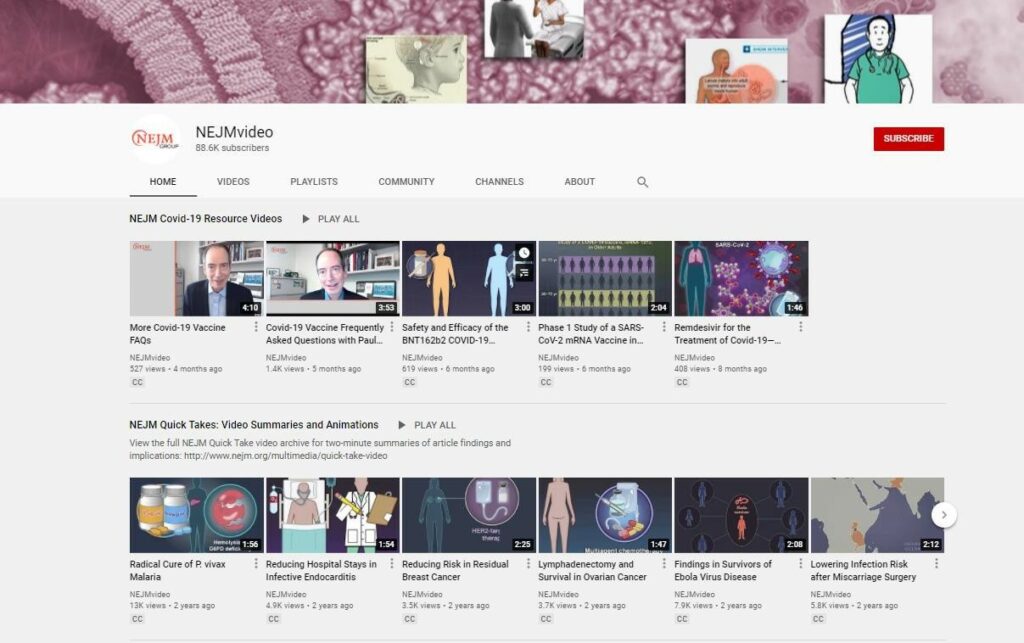Follow the nejm.org quick-take-video link

285,456
